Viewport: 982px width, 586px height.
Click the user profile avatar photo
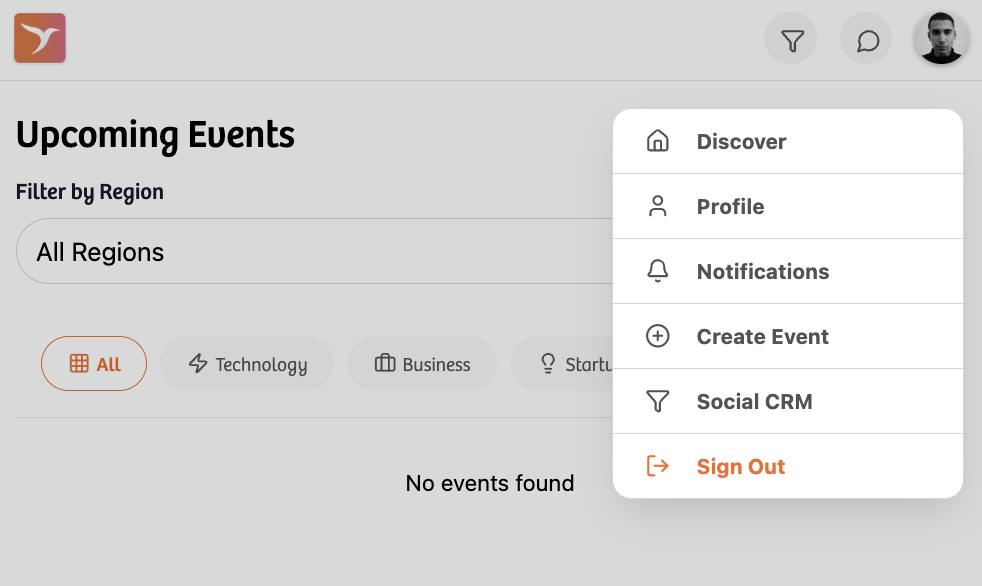tap(940, 39)
